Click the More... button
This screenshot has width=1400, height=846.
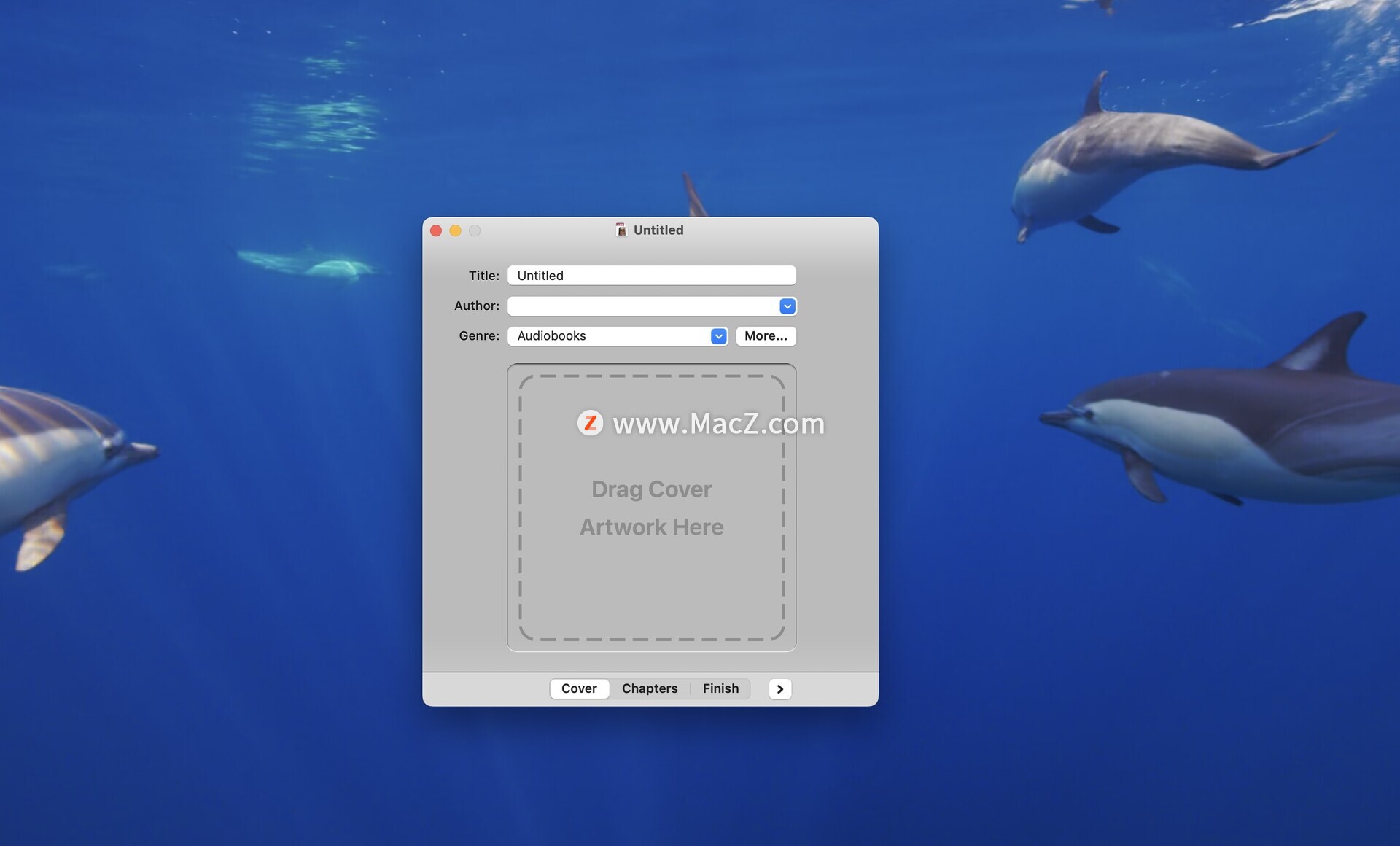[x=766, y=336]
